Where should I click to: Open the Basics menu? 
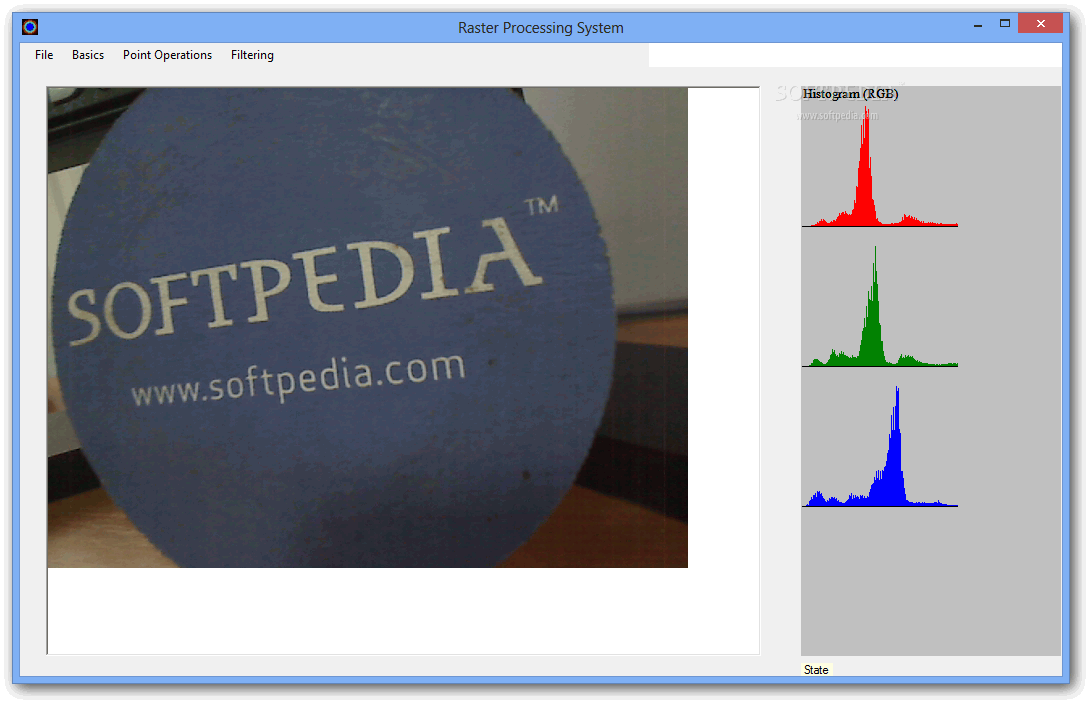click(88, 55)
